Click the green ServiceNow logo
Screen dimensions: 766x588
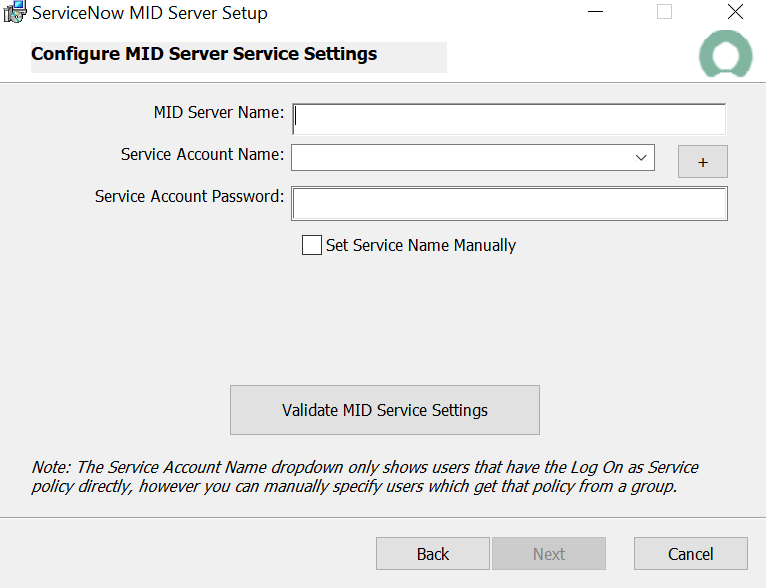click(725, 56)
